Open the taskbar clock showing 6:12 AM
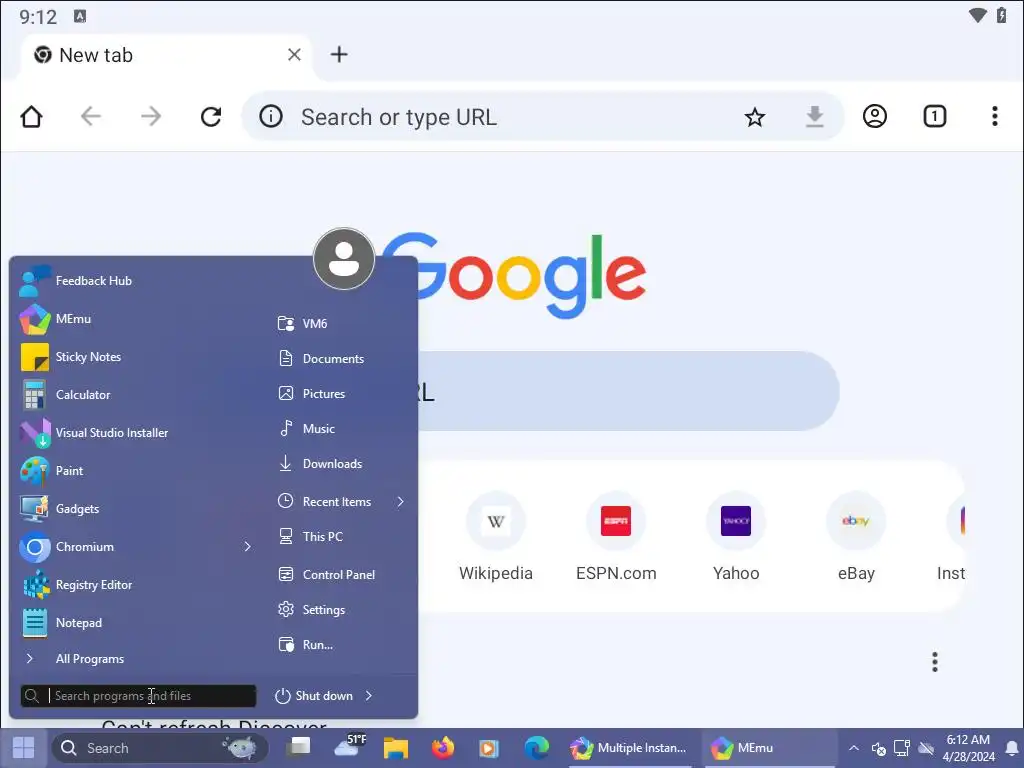This screenshot has width=1024, height=768. 968,748
